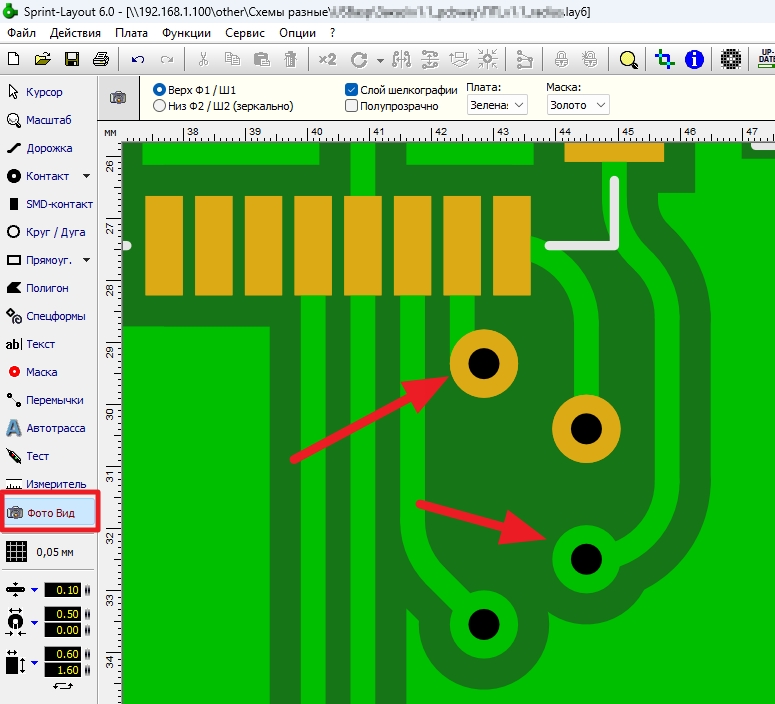Expand the Контакт dropdown arrow
The image size is (775, 704).
86,176
